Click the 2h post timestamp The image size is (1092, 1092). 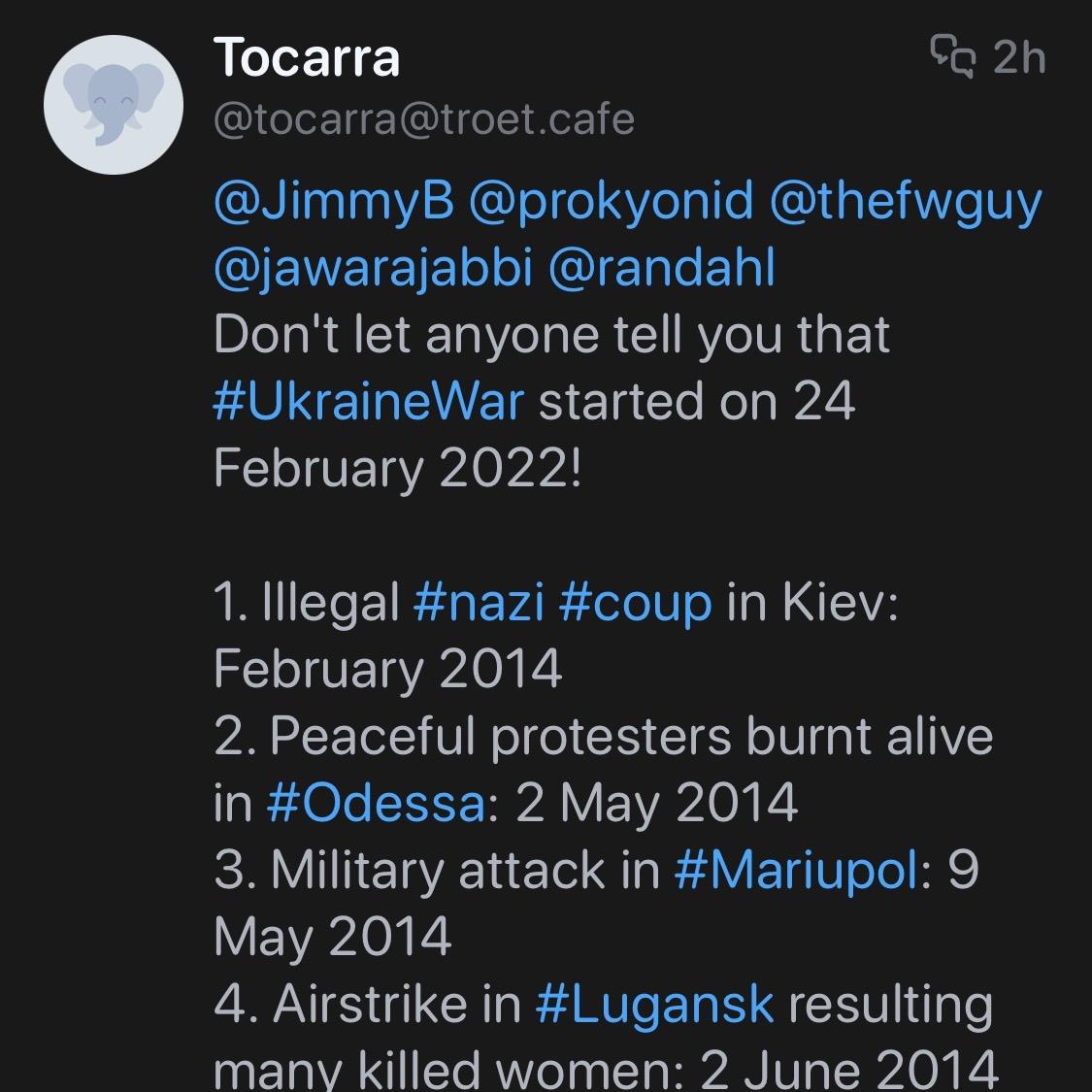[1019, 57]
